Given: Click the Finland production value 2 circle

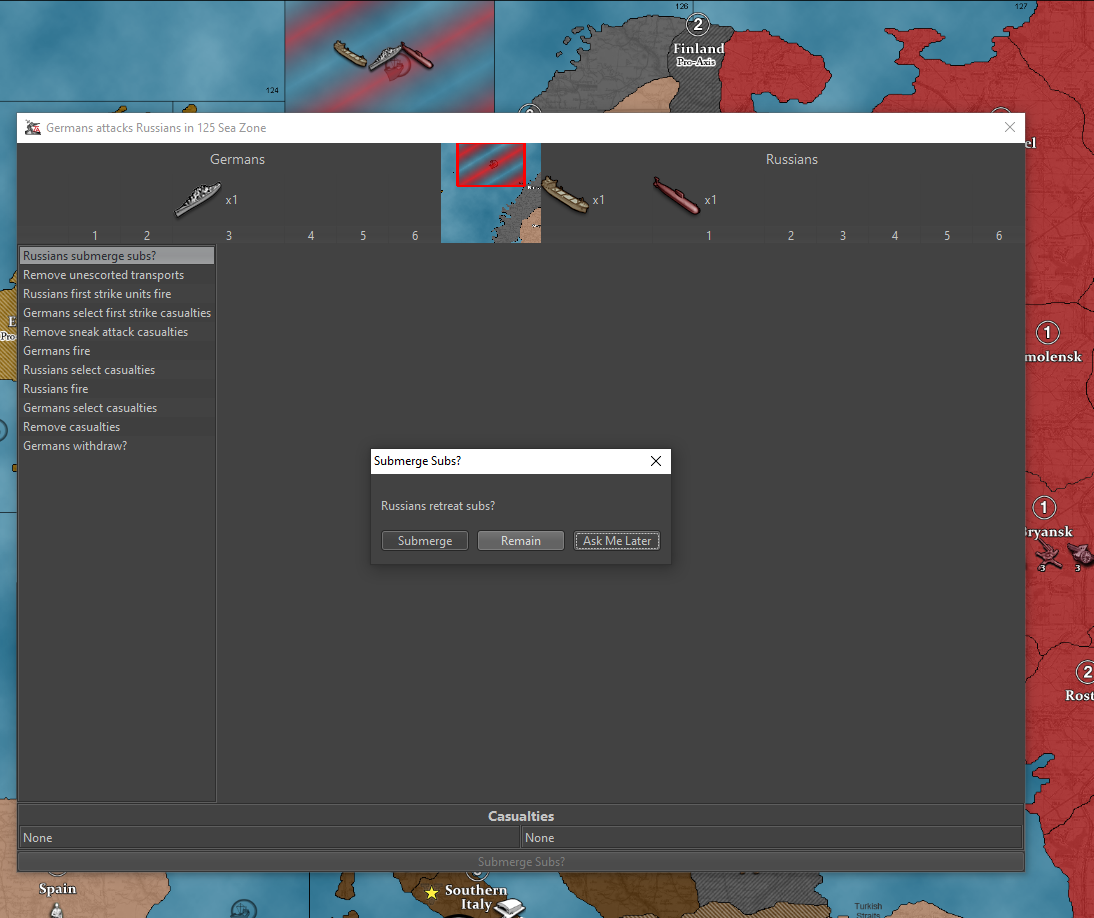Looking at the screenshot, I should [x=698, y=25].
